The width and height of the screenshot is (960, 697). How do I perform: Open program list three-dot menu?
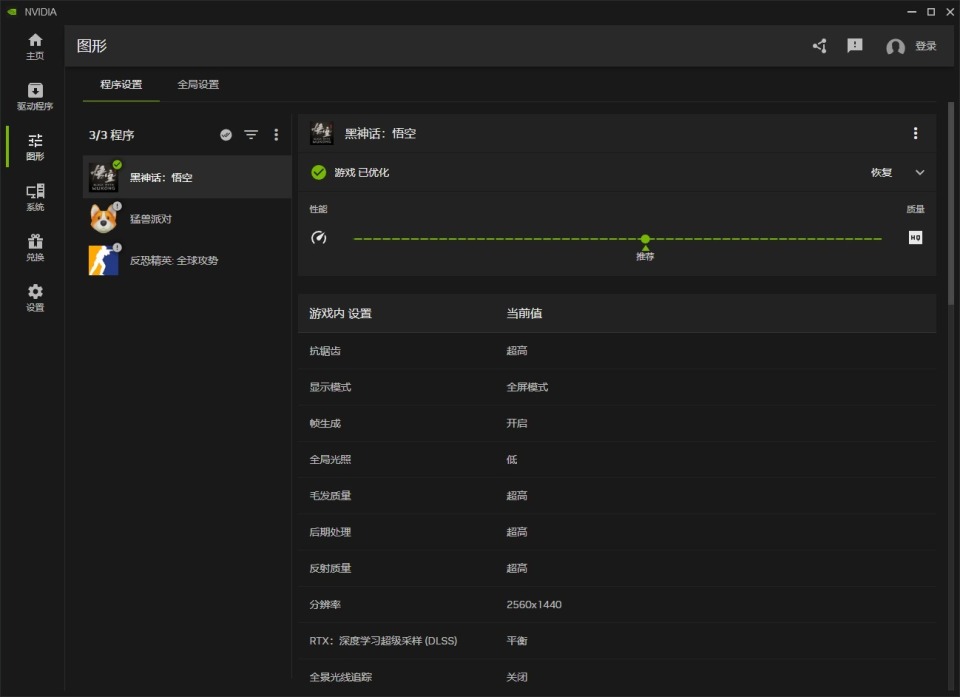point(276,135)
